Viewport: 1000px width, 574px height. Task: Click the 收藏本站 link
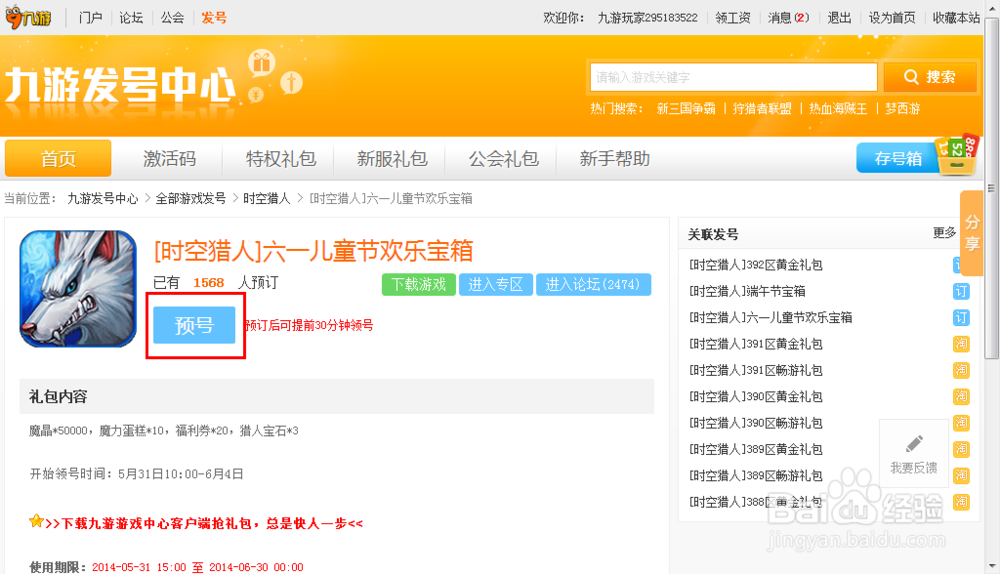point(956,18)
